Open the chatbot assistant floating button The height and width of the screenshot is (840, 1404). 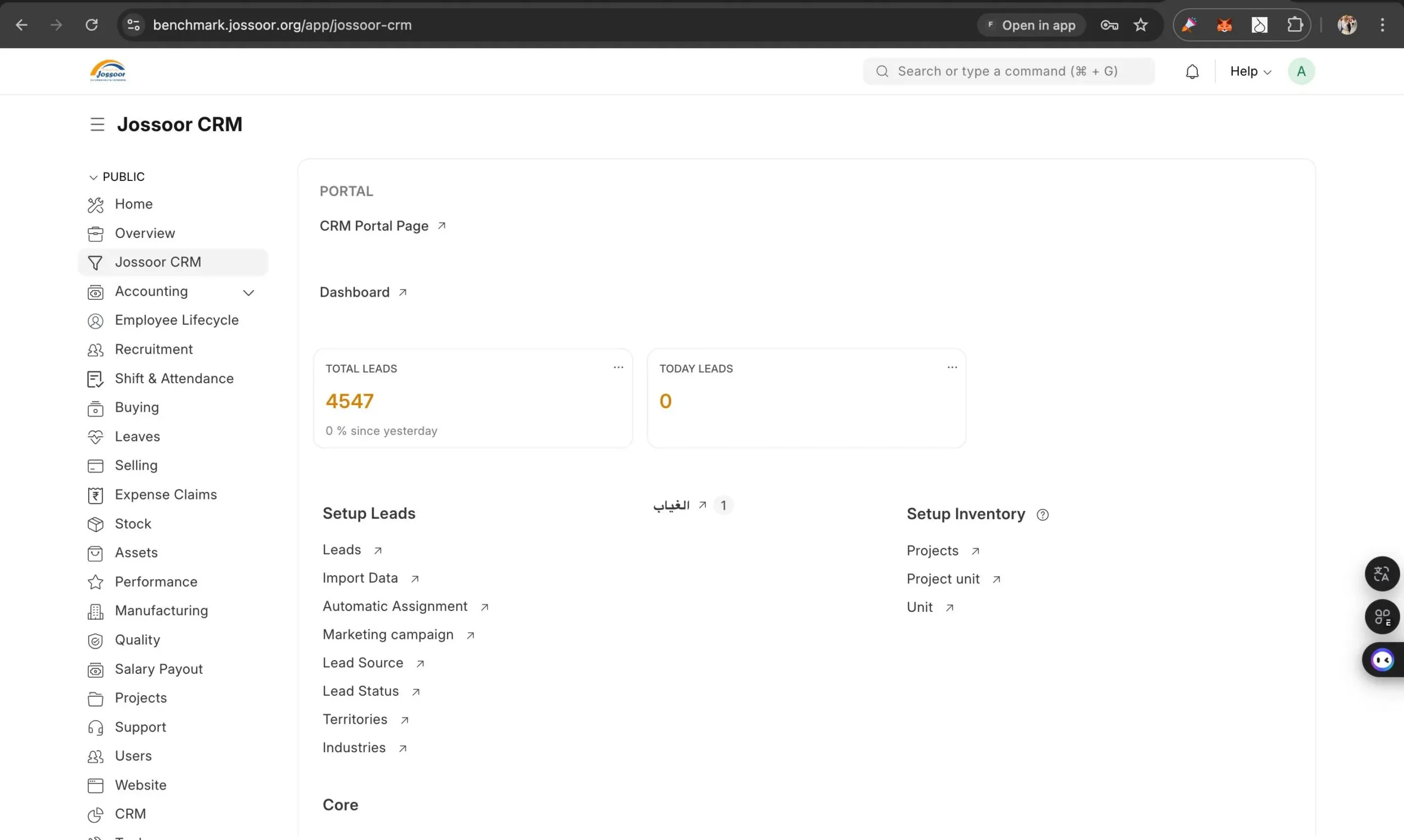(1382, 660)
